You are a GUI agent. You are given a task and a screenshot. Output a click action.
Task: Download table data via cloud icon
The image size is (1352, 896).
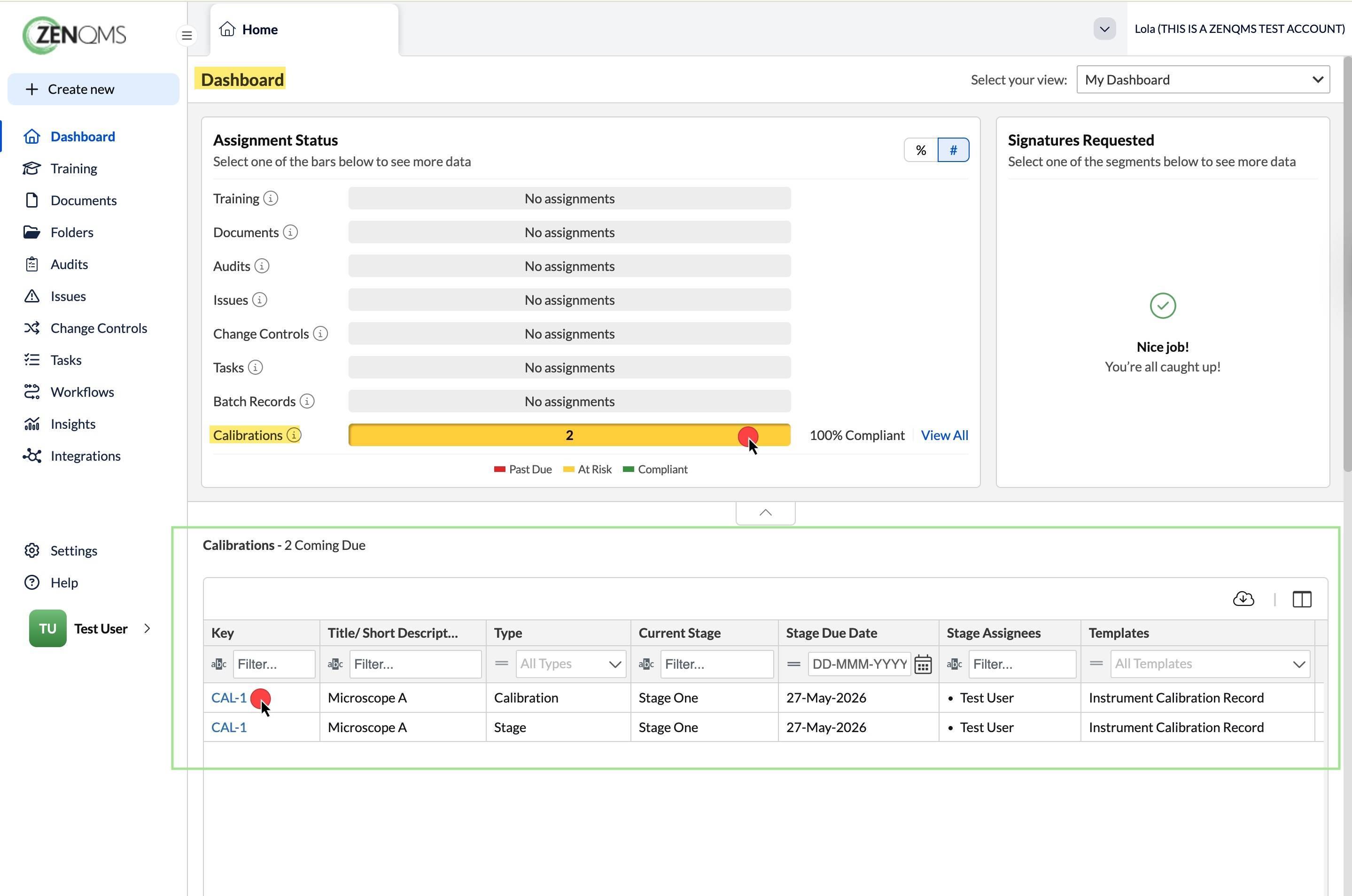pos(1243,598)
